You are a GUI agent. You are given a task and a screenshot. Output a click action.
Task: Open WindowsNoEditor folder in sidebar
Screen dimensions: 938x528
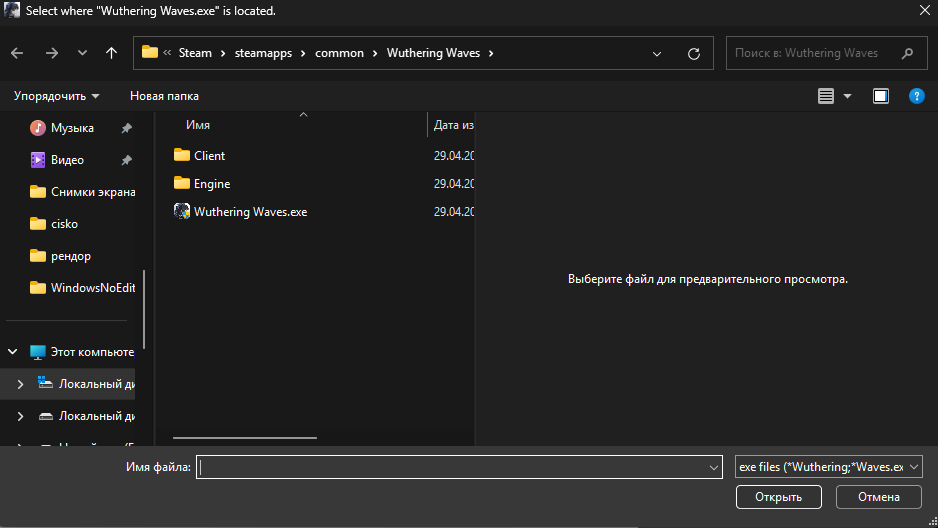tap(83, 288)
